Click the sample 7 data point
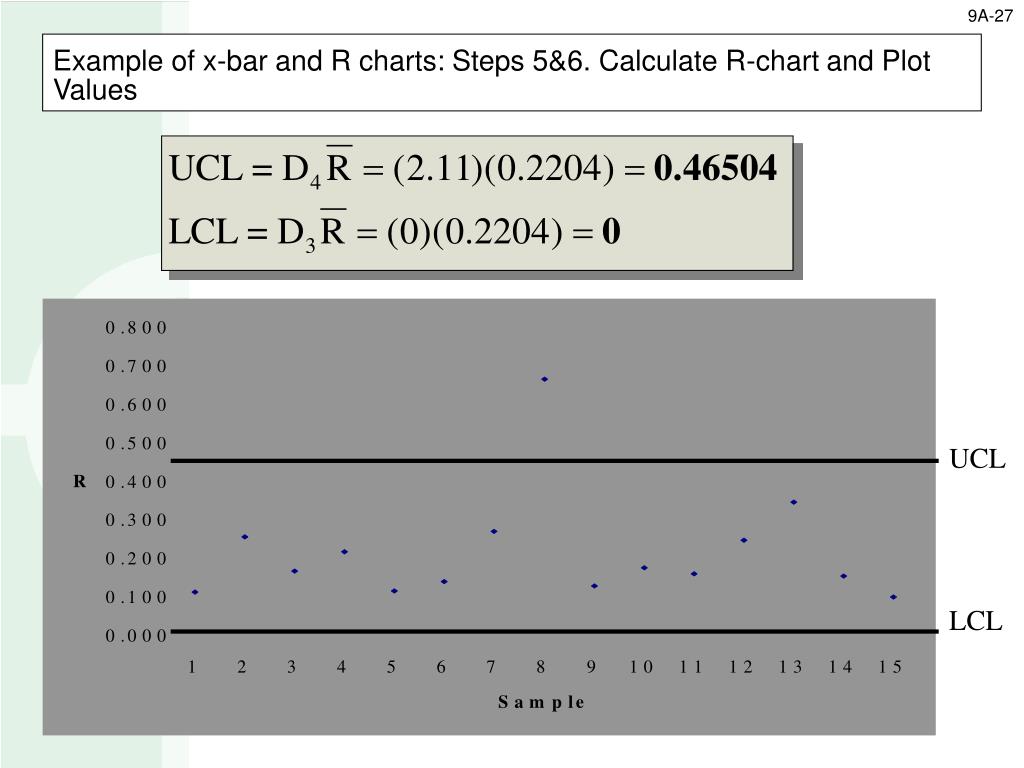This screenshot has width=1024, height=768. click(x=494, y=532)
